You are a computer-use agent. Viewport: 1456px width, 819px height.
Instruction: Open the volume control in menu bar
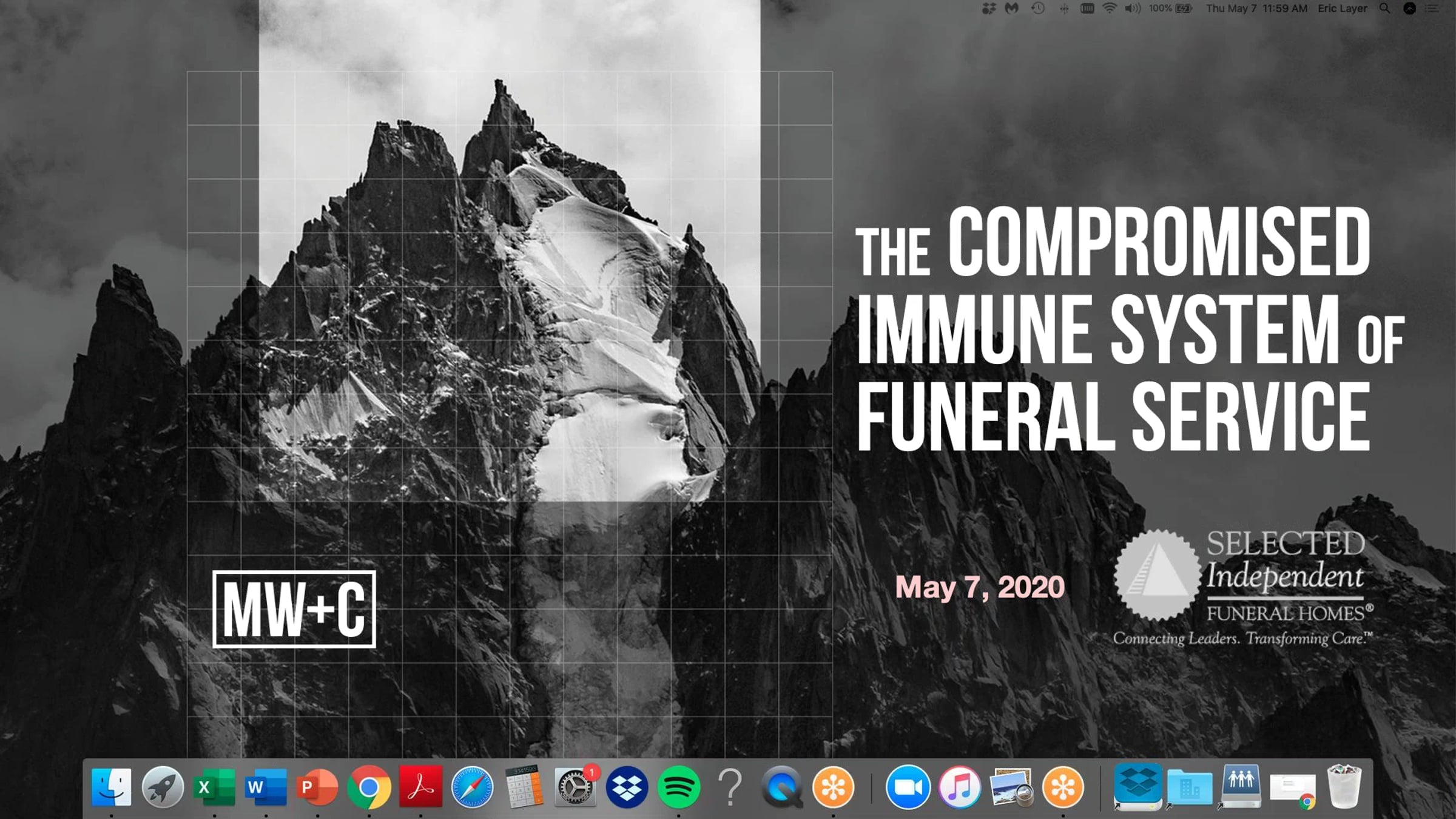(x=1132, y=8)
